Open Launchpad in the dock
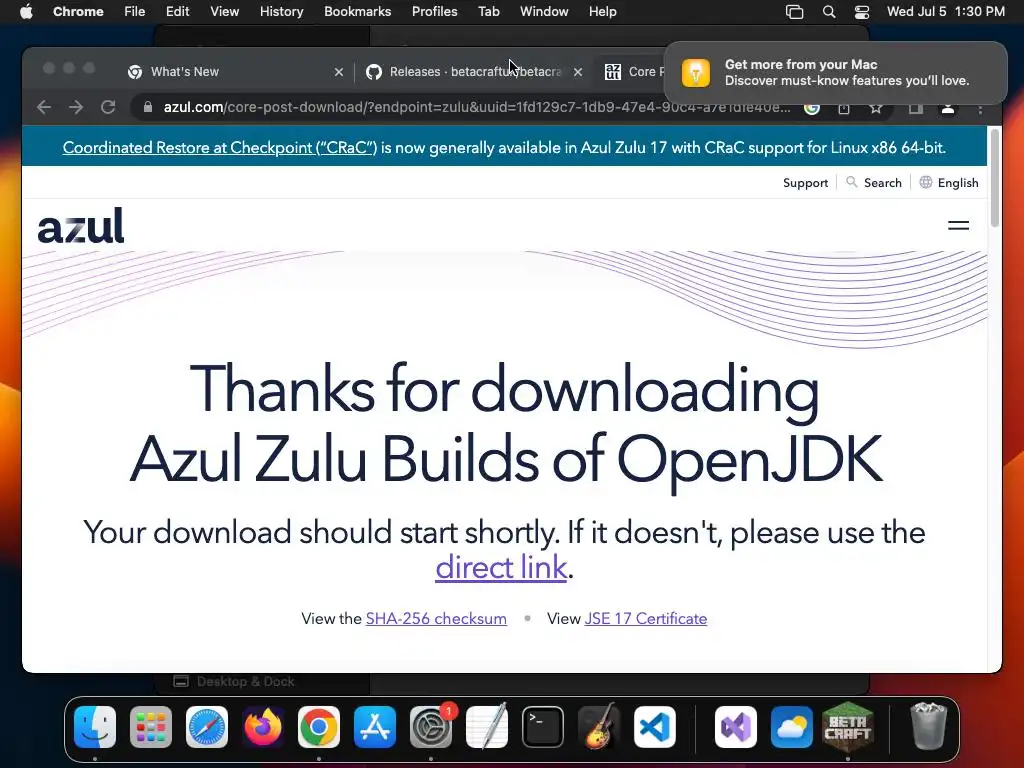 151,727
